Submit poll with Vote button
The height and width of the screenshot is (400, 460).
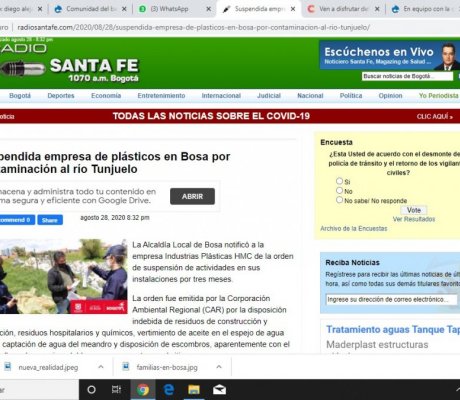[x=414, y=210]
